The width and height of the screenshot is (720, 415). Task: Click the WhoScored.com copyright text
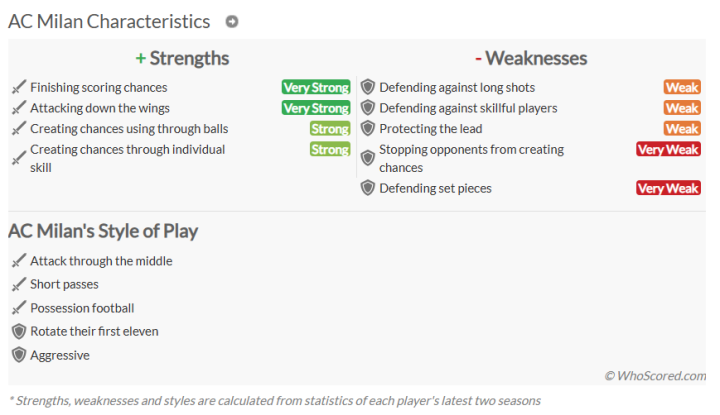point(655,376)
